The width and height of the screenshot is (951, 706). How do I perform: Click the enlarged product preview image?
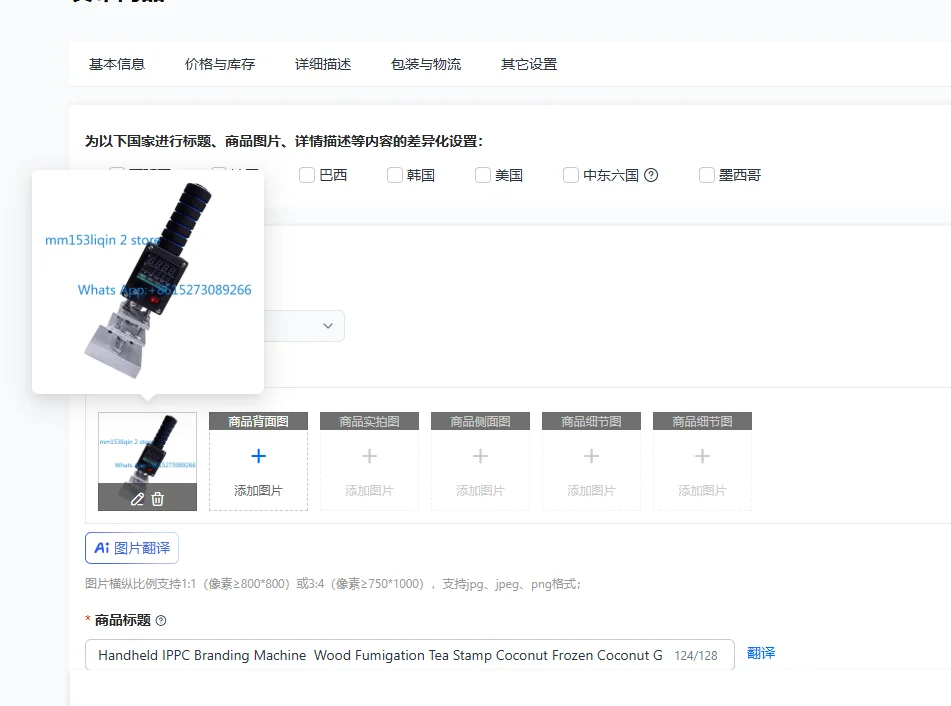click(148, 282)
